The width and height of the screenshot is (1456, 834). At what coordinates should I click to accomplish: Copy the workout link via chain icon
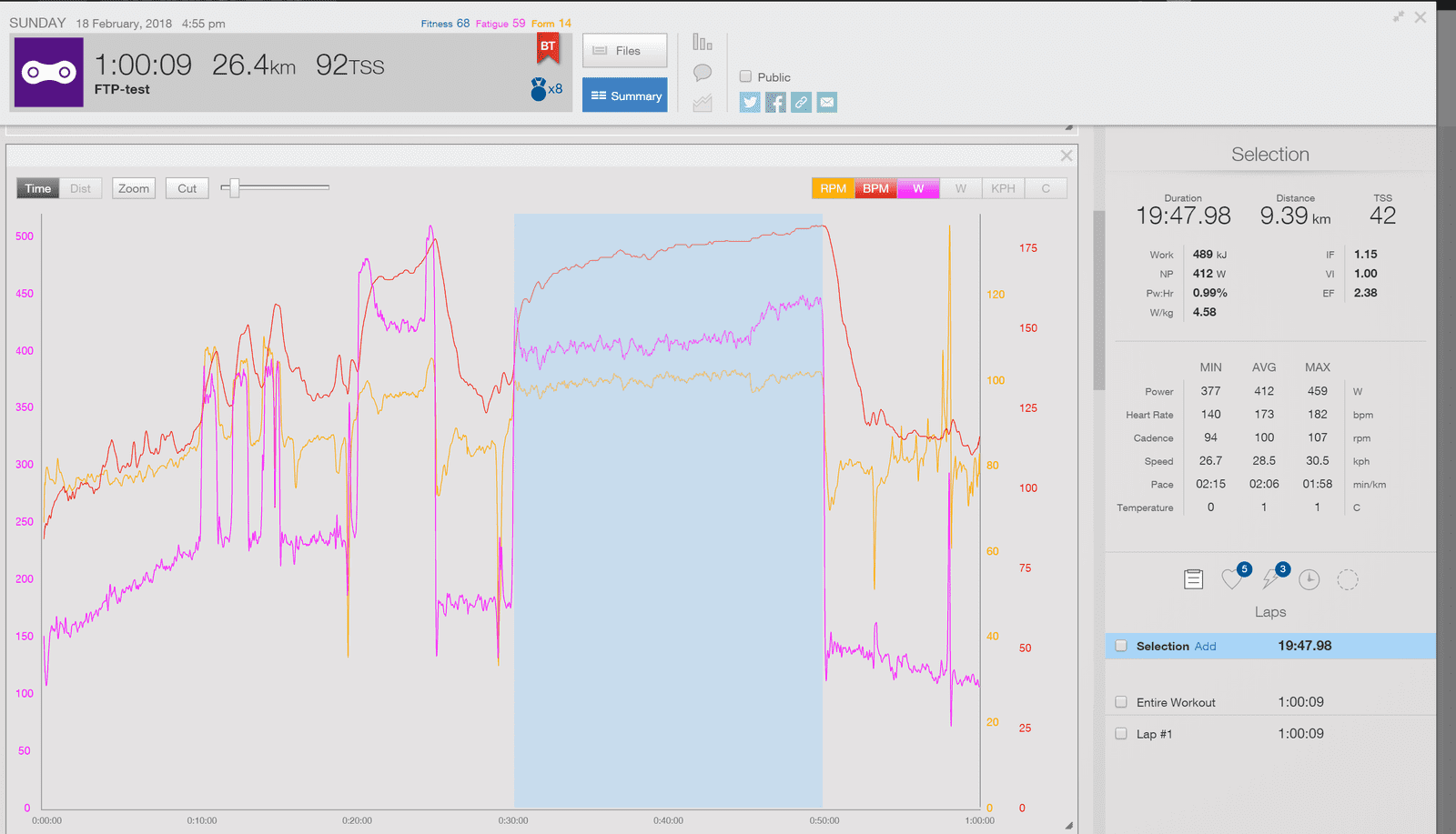pyautogui.click(x=801, y=103)
